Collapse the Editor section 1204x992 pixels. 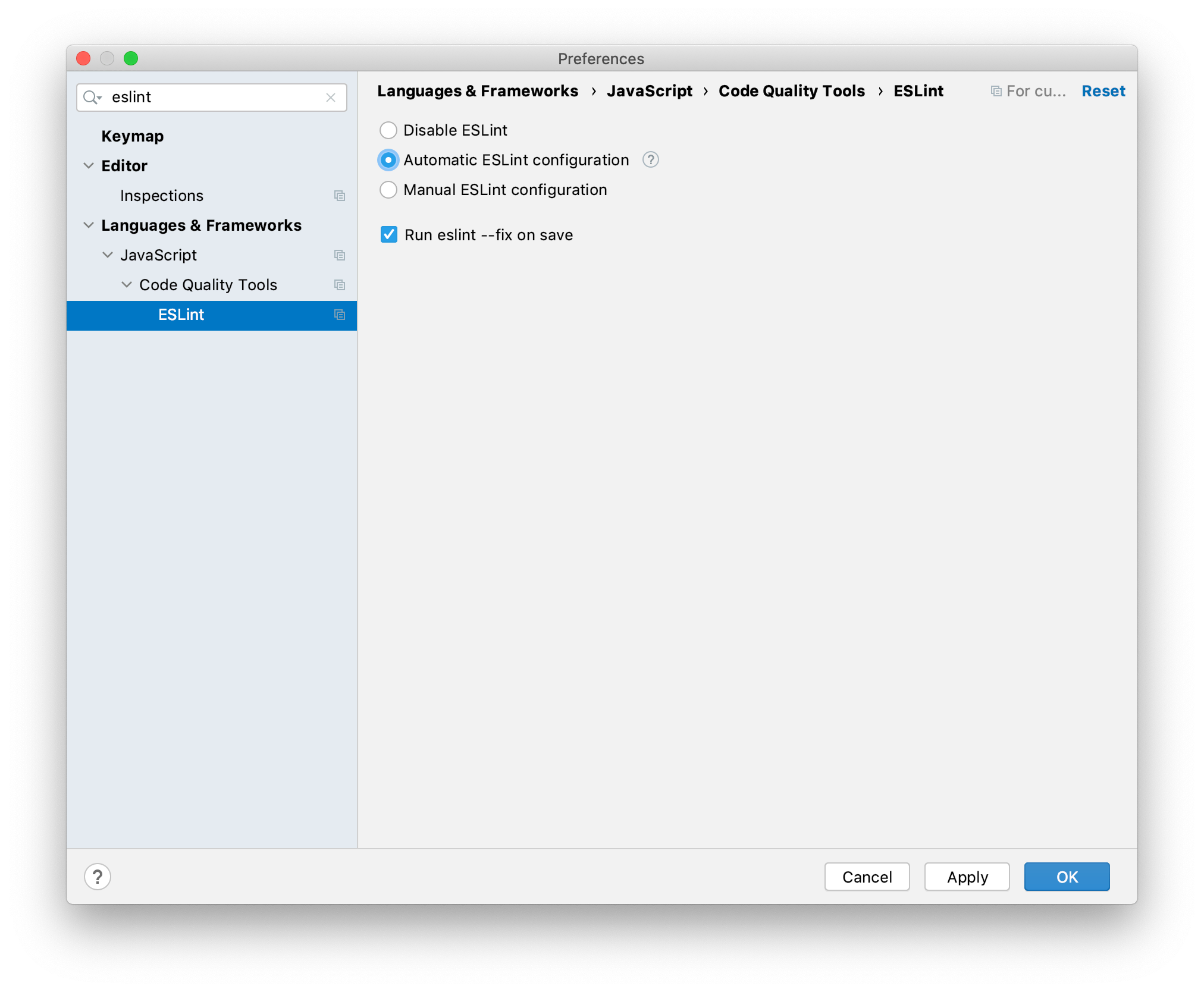(x=88, y=165)
